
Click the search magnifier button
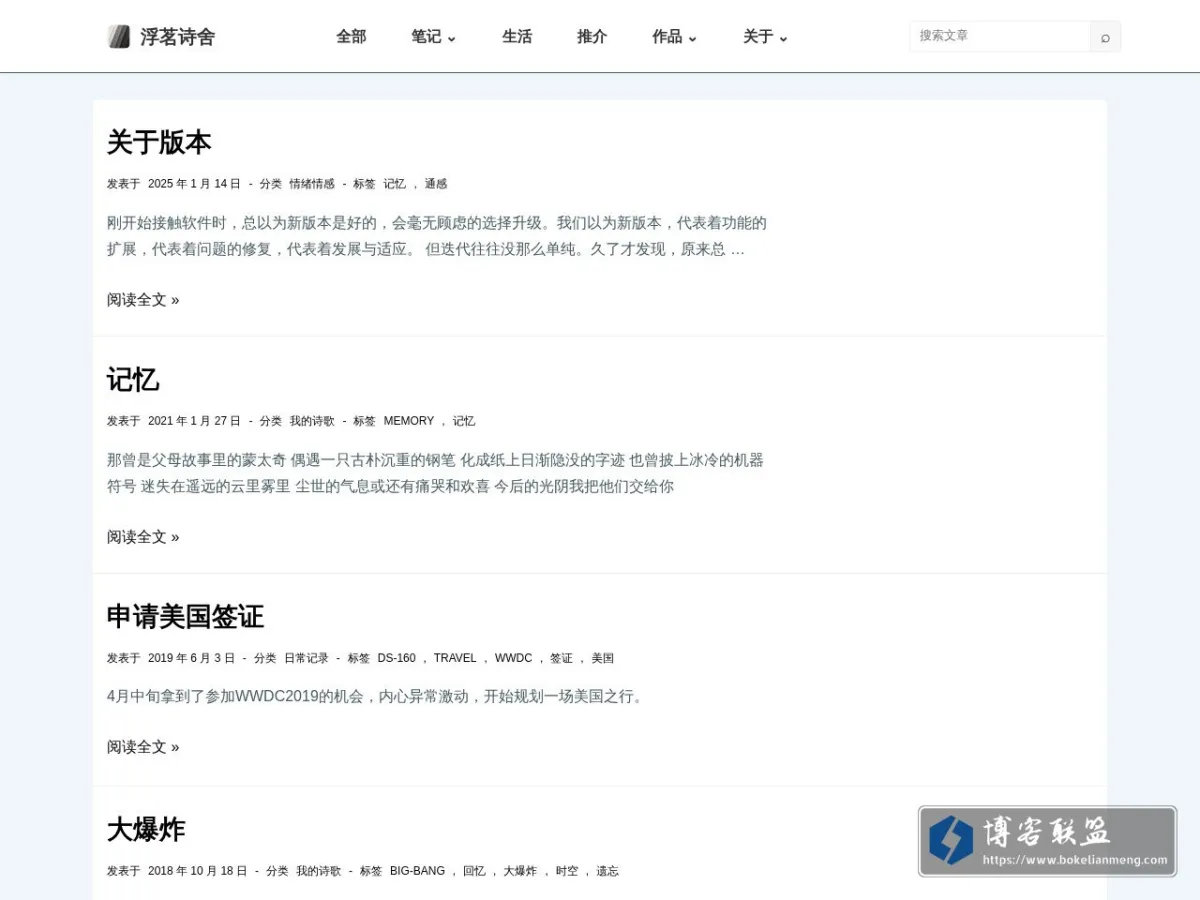click(1105, 37)
